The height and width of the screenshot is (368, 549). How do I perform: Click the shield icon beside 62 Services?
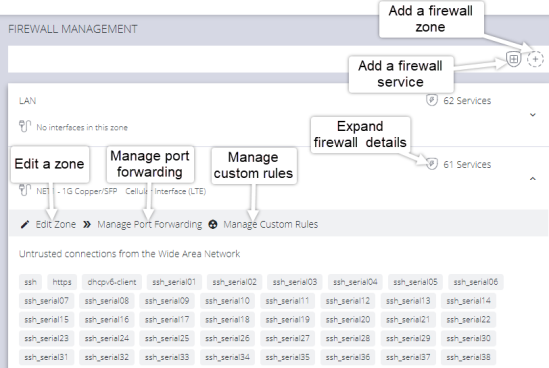(432, 100)
